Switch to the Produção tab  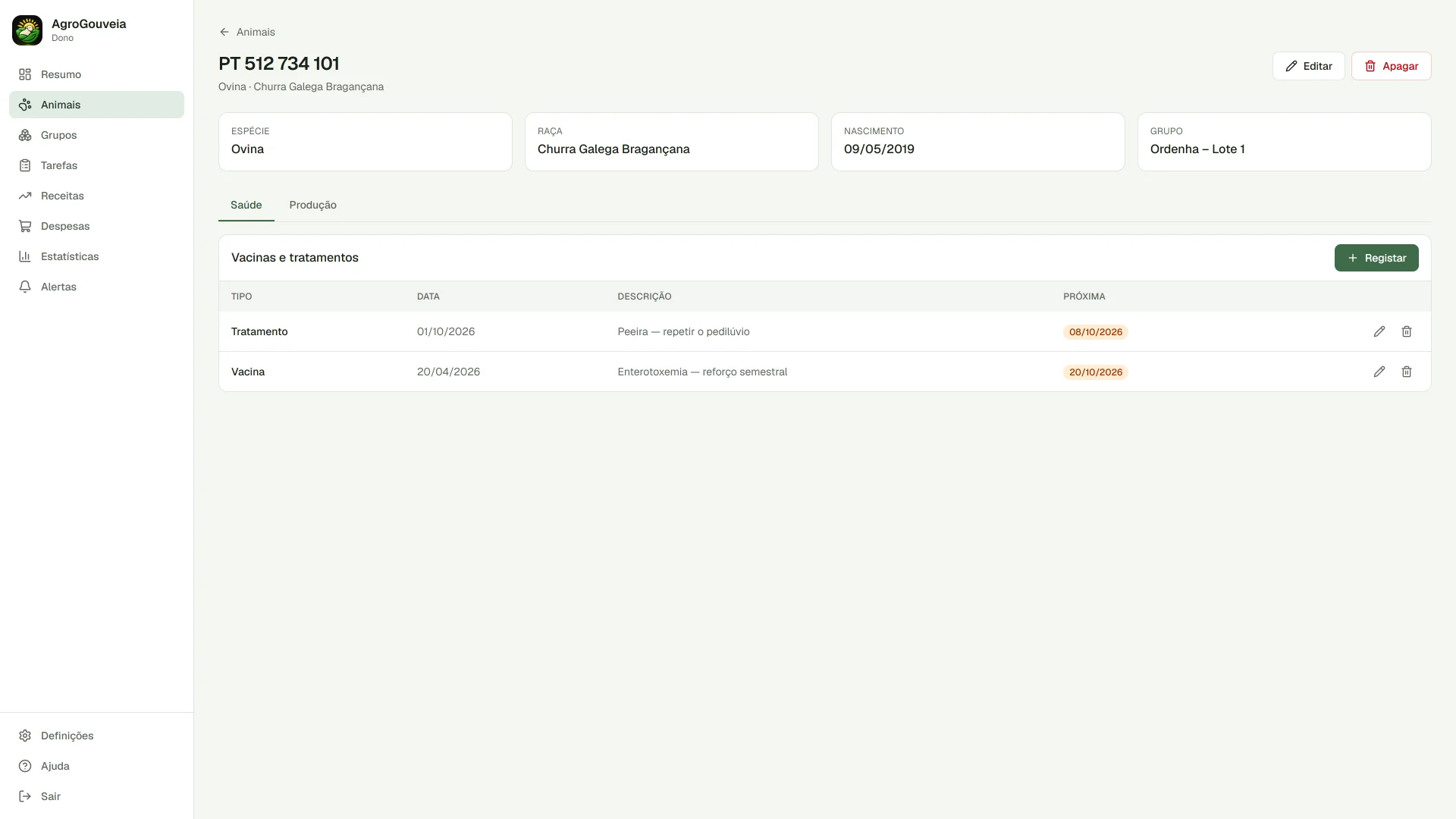point(312,205)
